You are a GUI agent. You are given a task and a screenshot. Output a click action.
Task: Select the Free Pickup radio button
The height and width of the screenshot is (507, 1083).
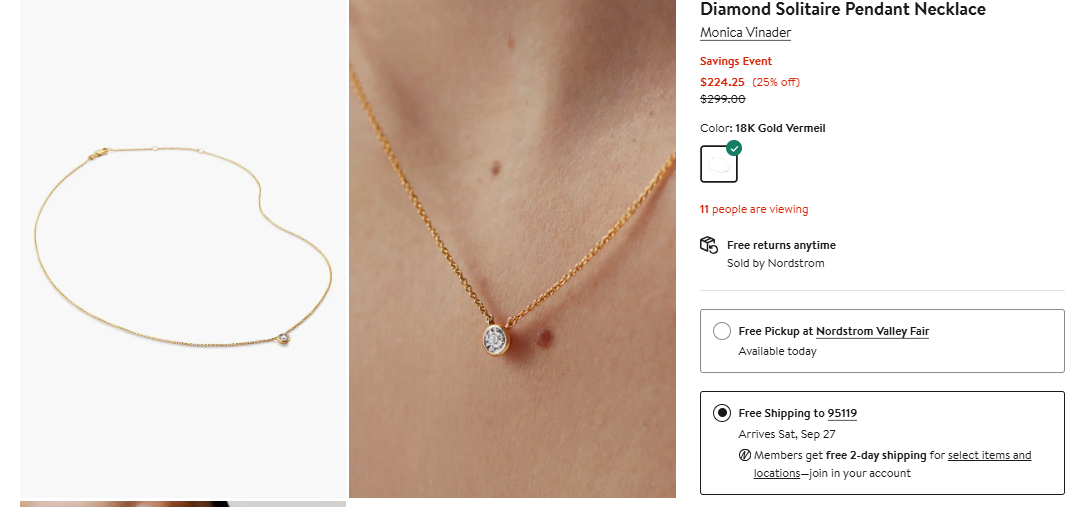[722, 331]
